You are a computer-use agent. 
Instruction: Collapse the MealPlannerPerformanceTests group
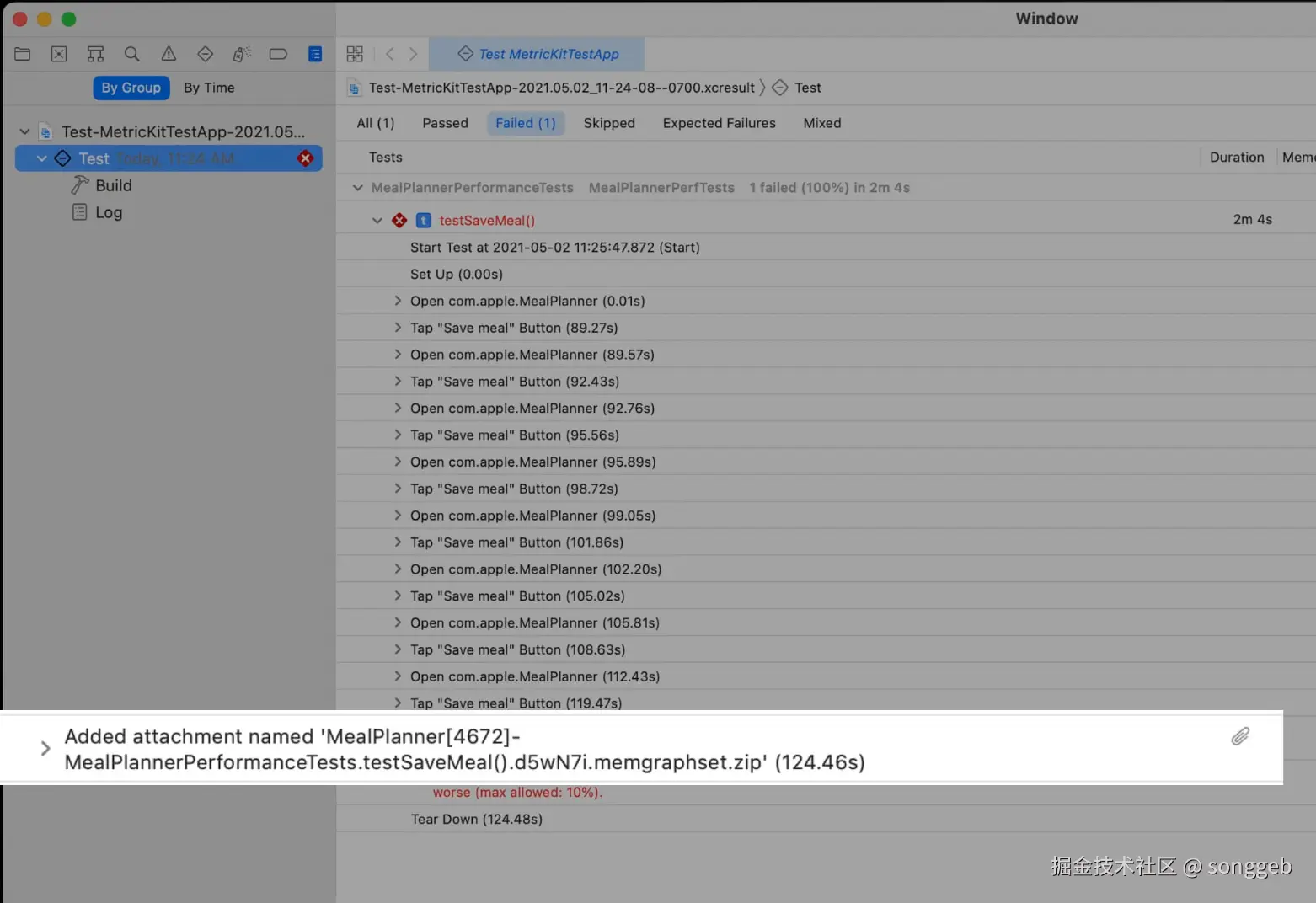point(358,188)
